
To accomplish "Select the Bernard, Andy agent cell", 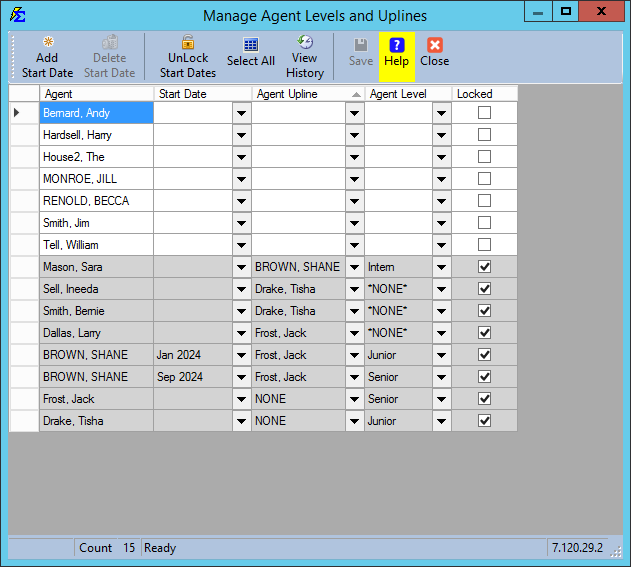I will pyautogui.click(x=97, y=113).
